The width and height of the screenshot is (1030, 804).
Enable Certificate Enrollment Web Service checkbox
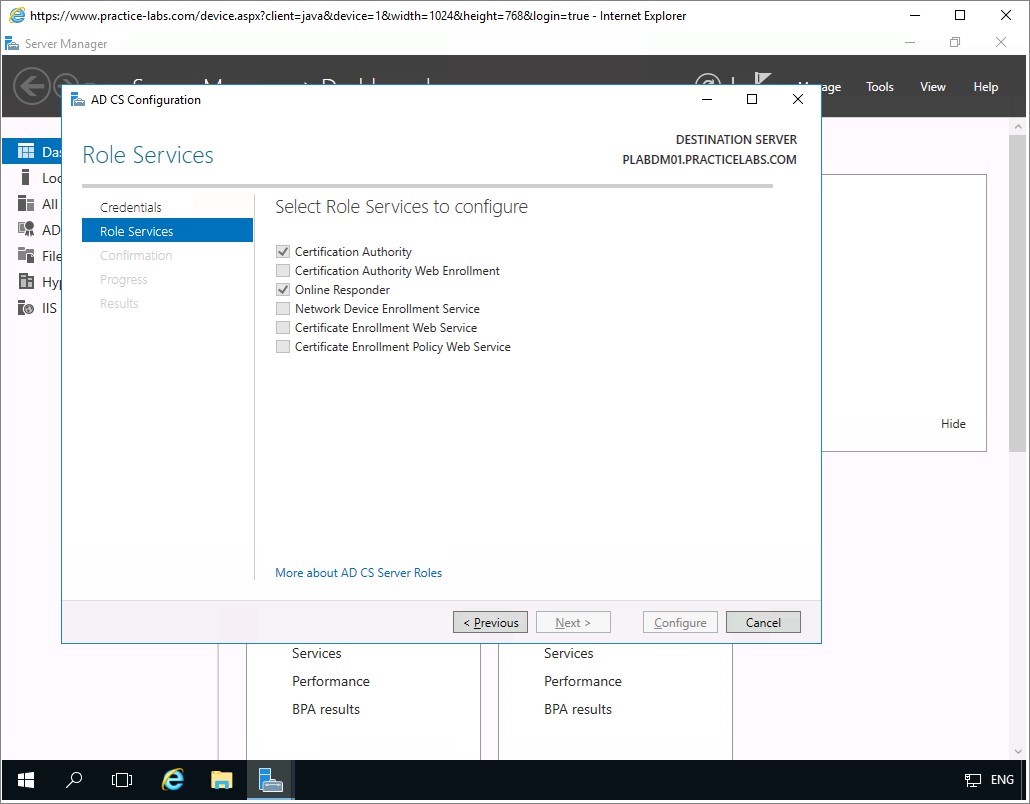pos(283,328)
